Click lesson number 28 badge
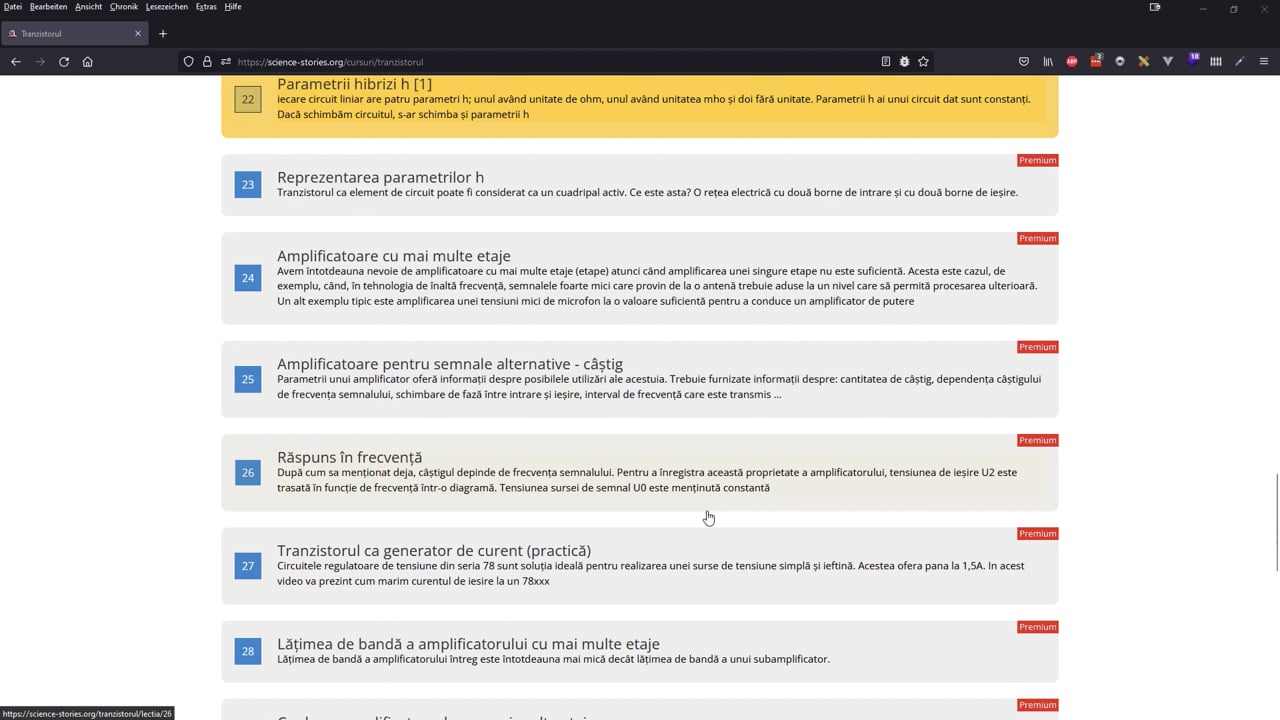1280x720 pixels. [x=248, y=652]
